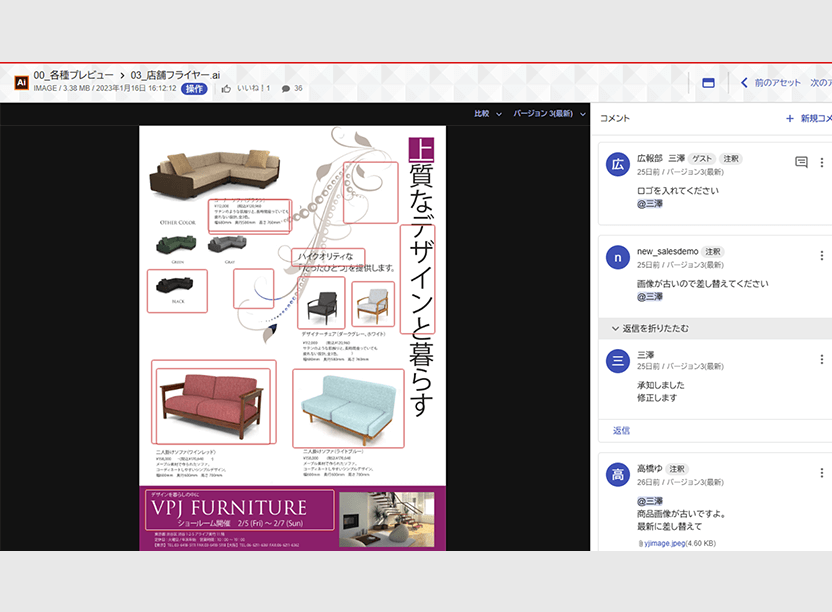This screenshot has width=832, height=612.
Task: Click the showroom interior photo in flyer
Action: [x=386, y=519]
